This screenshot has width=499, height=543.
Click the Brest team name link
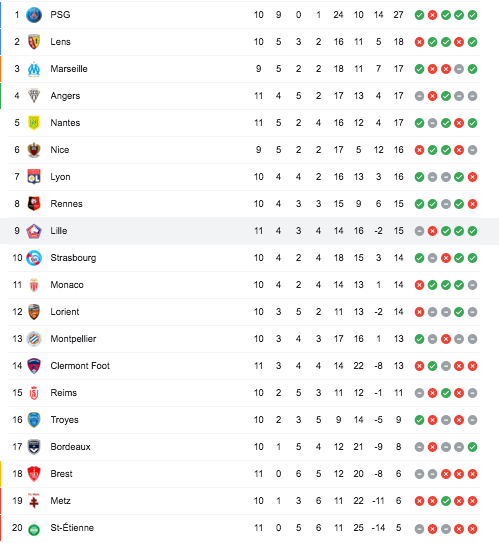pyautogui.click(x=61, y=474)
